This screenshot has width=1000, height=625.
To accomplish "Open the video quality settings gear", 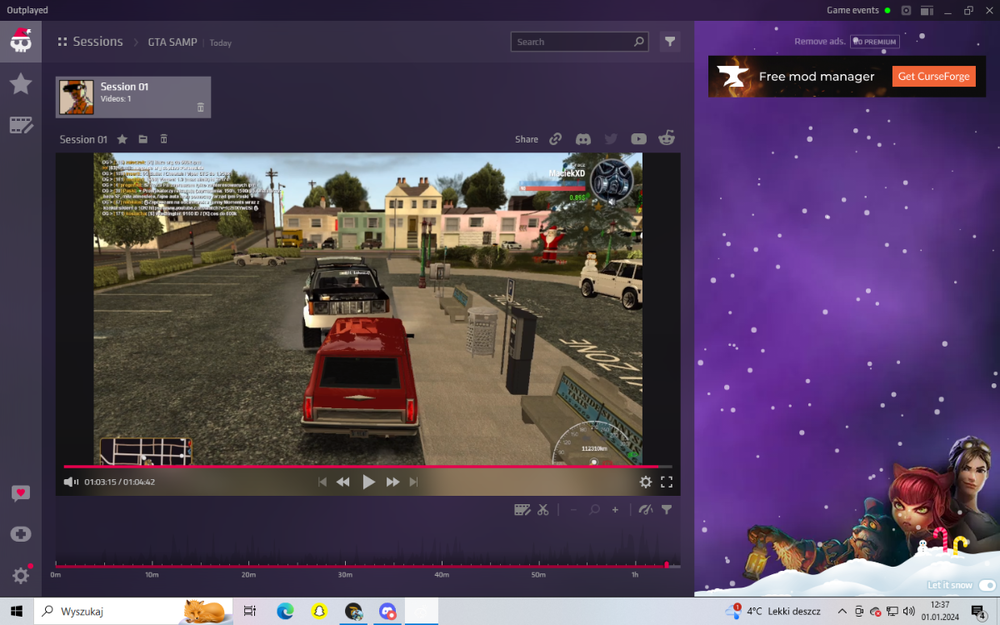I will click(x=645, y=482).
